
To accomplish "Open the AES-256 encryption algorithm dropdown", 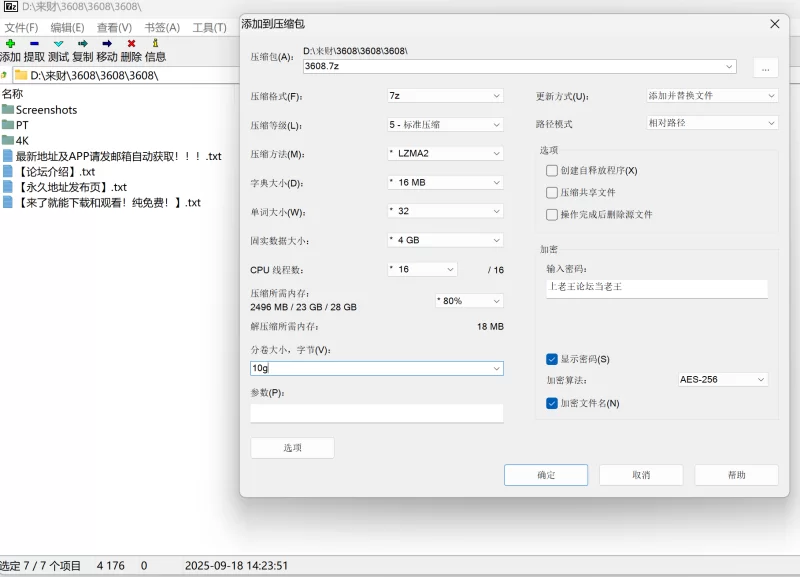I will (x=722, y=380).
